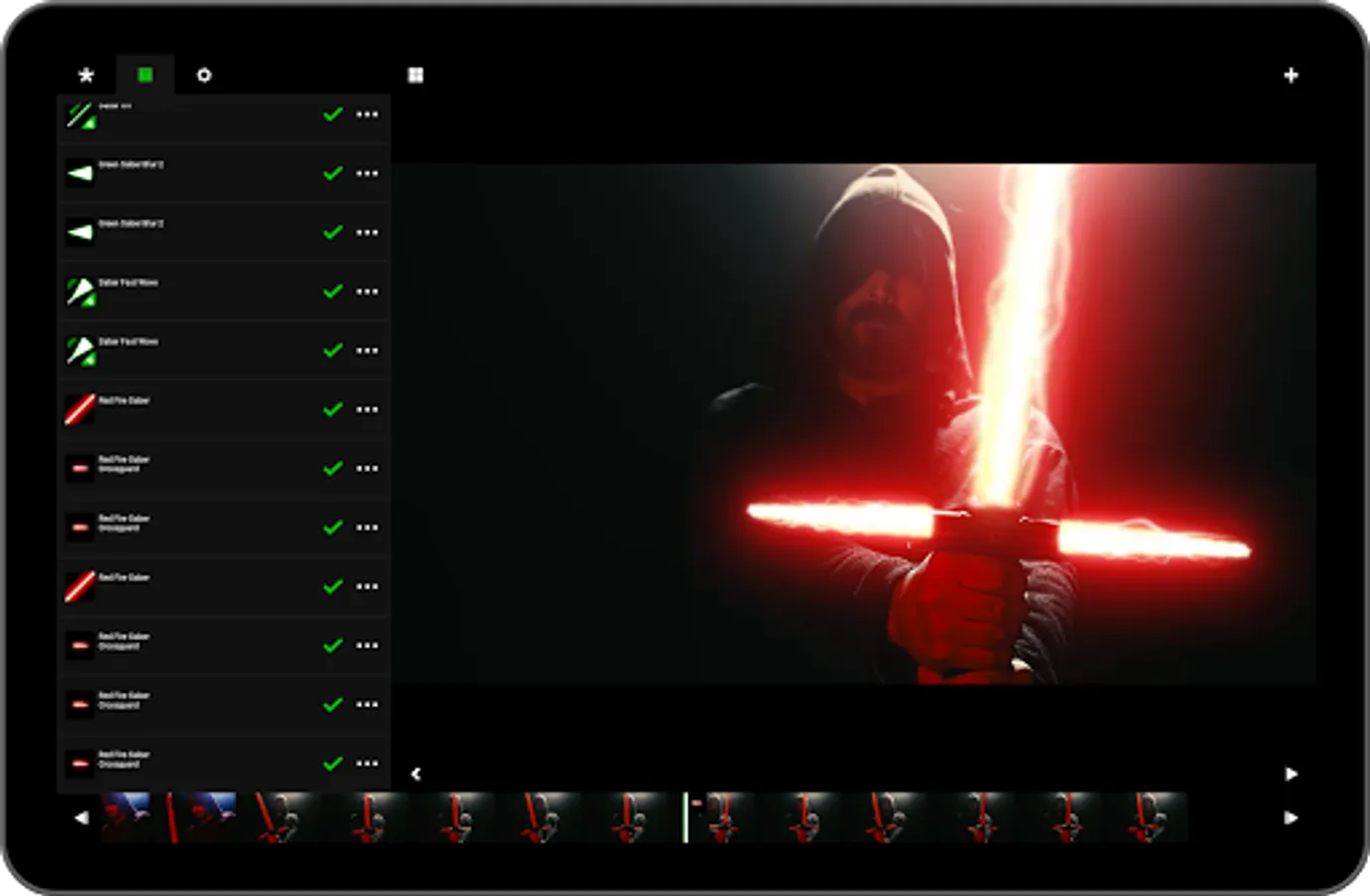Click the right arrow beside the frame strip
Viewport: 1370px width, 896px height.
[x=1291, y=817]
